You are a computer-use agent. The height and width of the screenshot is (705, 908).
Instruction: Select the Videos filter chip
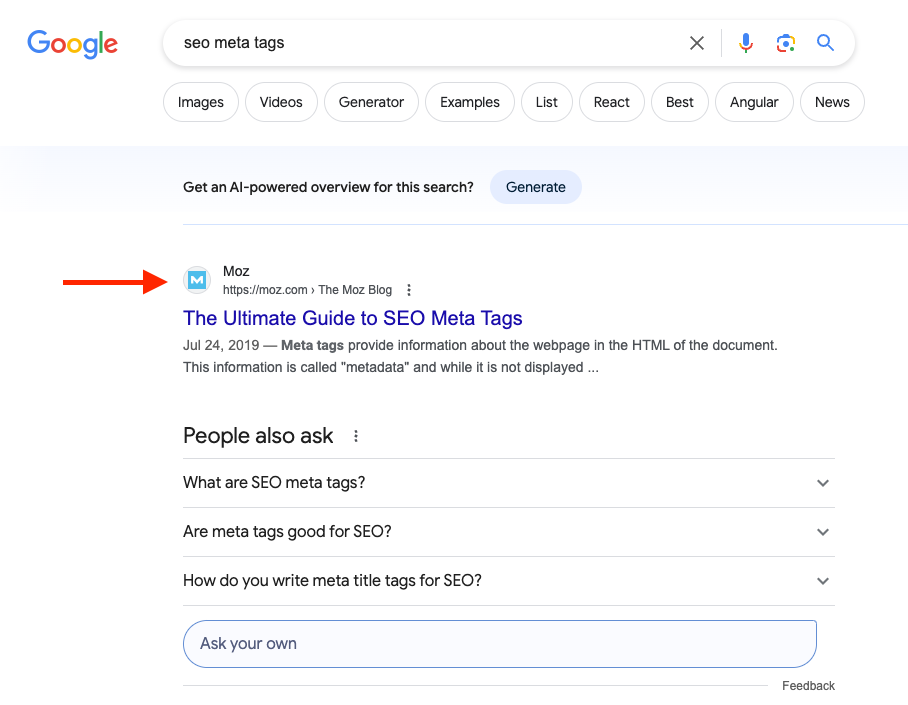pos(281,102)
